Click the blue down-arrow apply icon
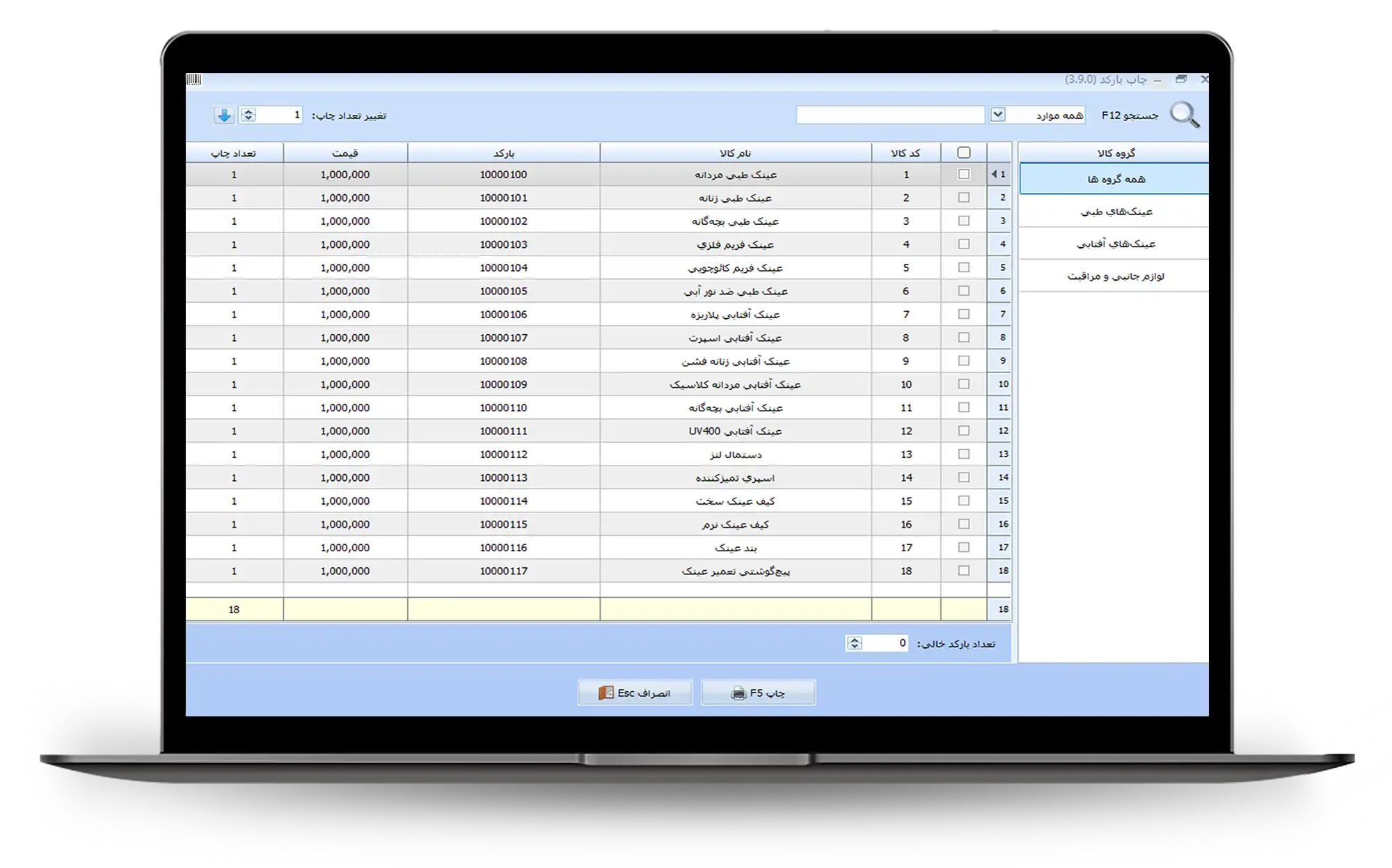The height and width of the screenshot is (868, 1392). click(223, 116)
